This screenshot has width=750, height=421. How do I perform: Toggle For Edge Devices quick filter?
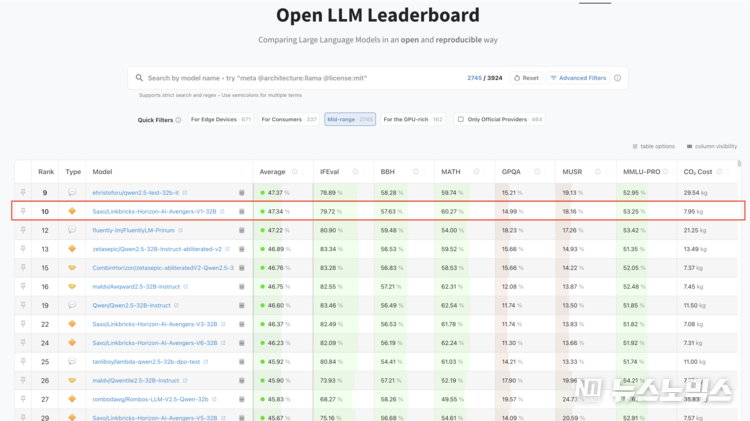[221, 120]
